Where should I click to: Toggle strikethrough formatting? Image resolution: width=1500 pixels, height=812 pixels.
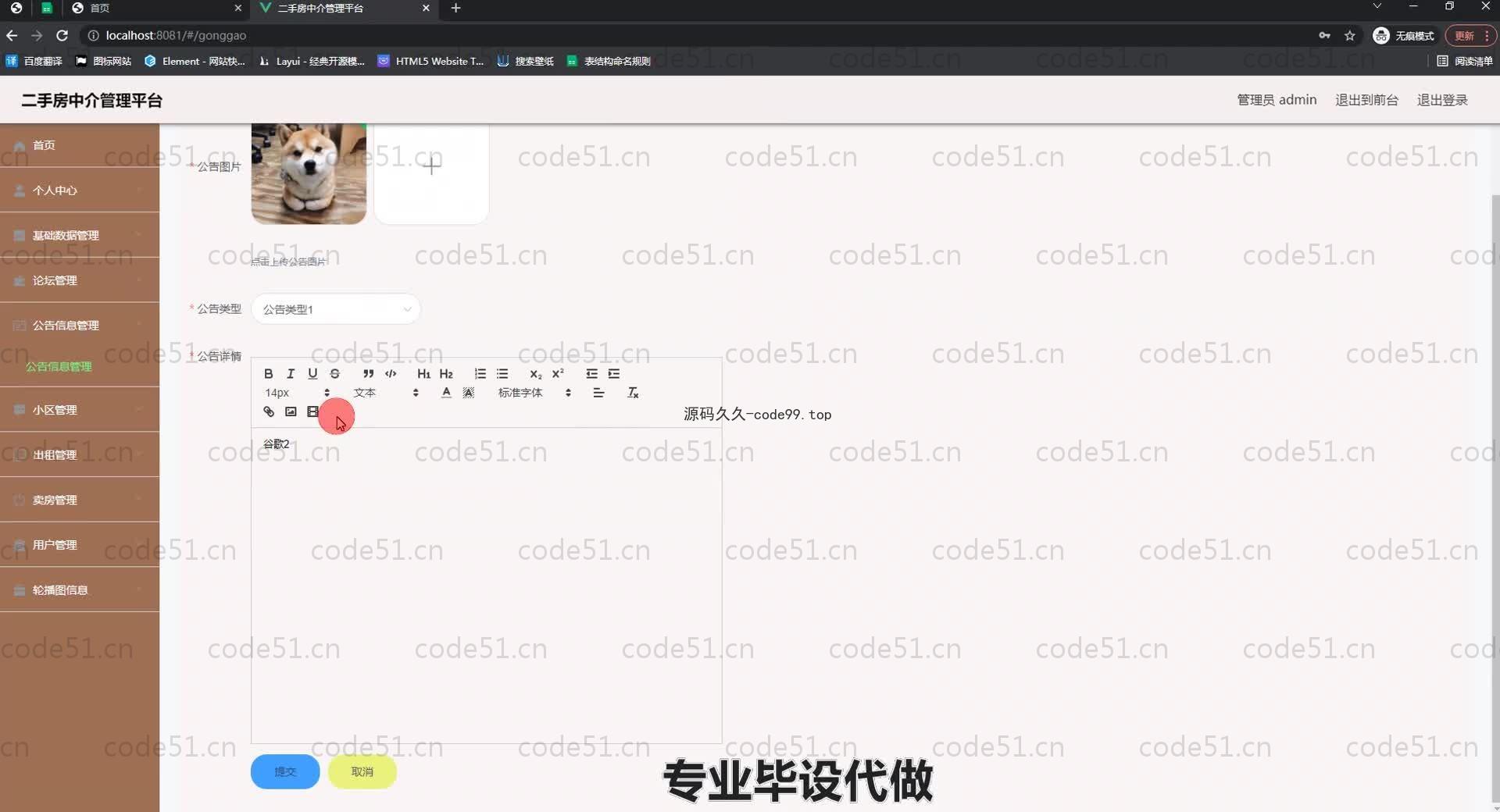(334, 374)
